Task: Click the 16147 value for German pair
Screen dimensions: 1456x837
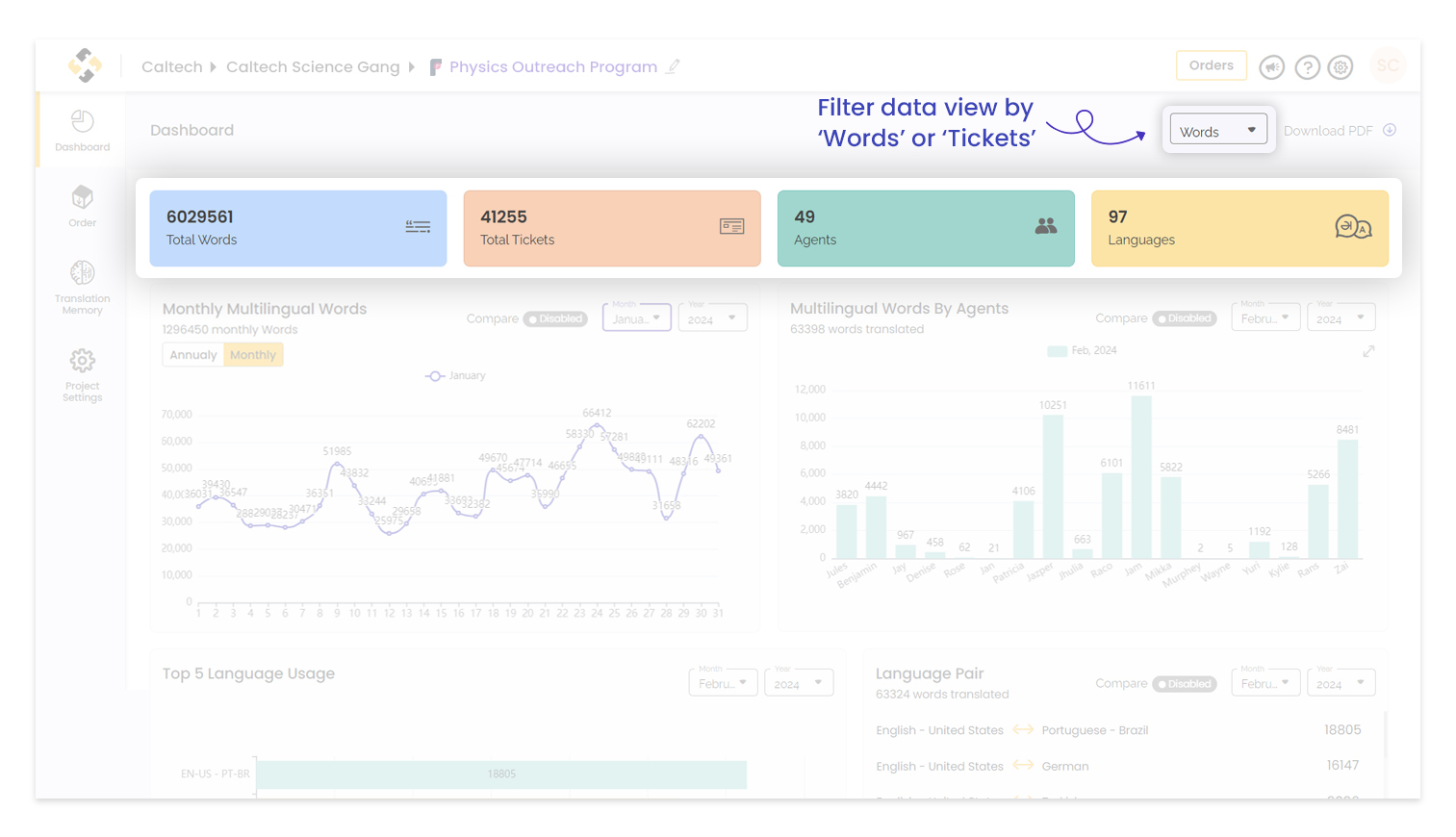Action: click(x=1342, y=765)
